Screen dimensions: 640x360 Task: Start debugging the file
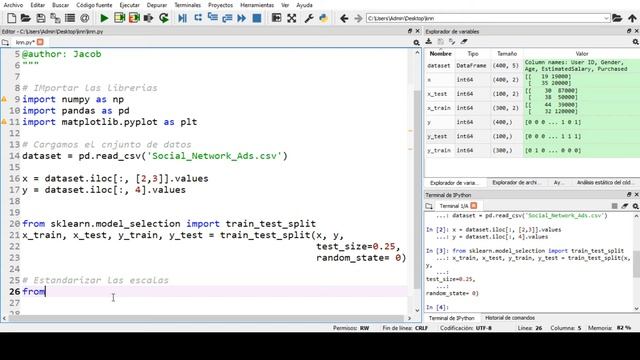tap(182, 18)
